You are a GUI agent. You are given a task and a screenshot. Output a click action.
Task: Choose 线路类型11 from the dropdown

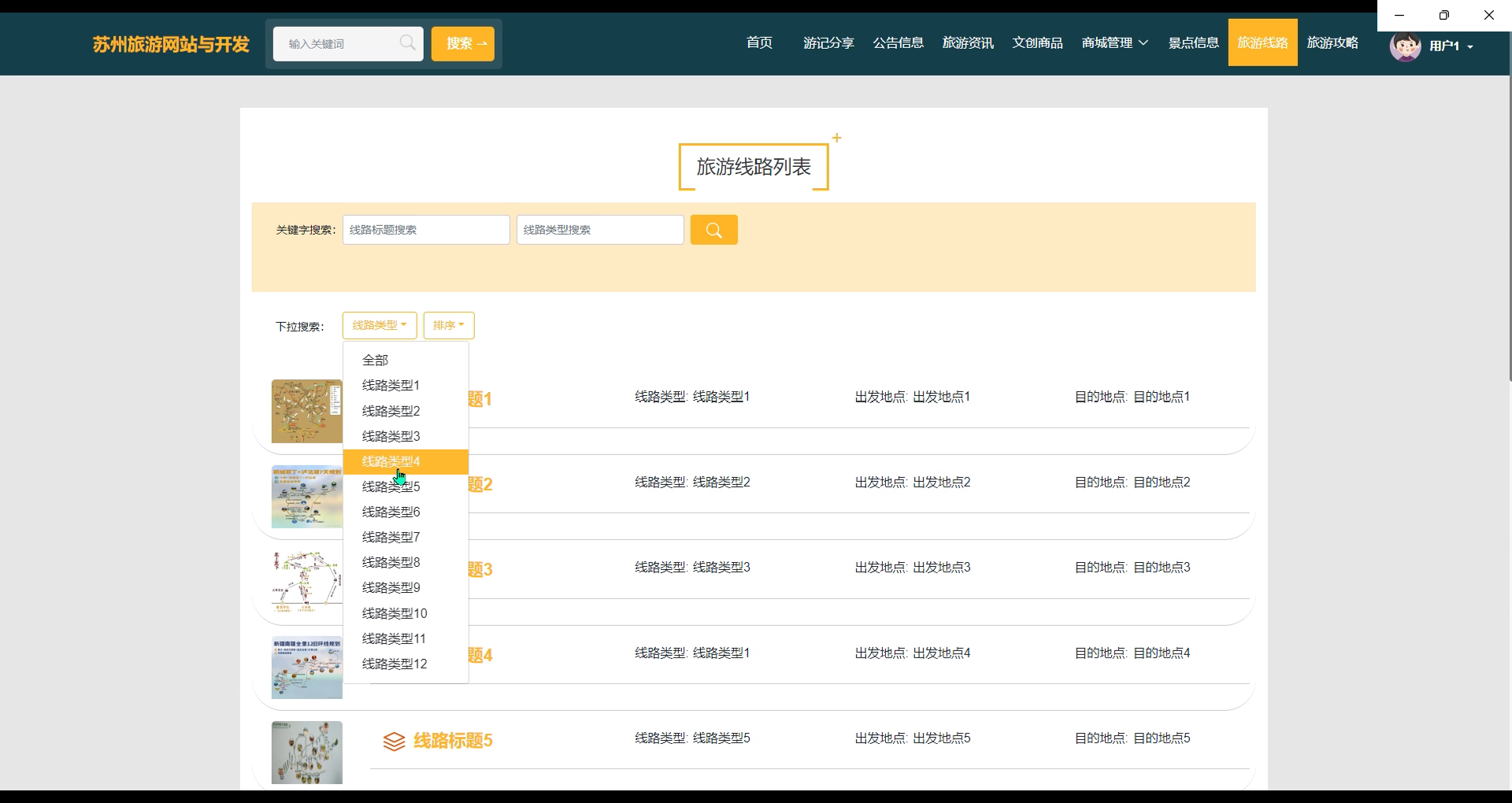[x=406, y=638]
